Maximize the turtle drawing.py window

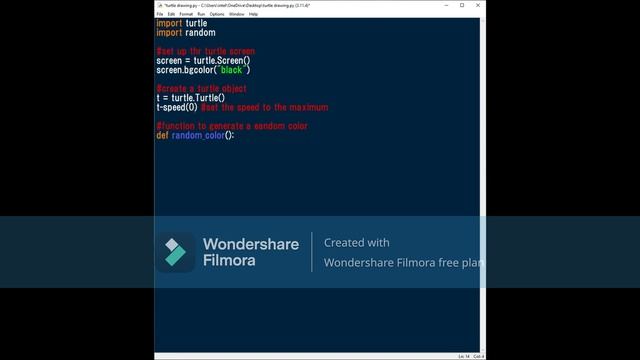pyautogui.click(x=462, y=5)
